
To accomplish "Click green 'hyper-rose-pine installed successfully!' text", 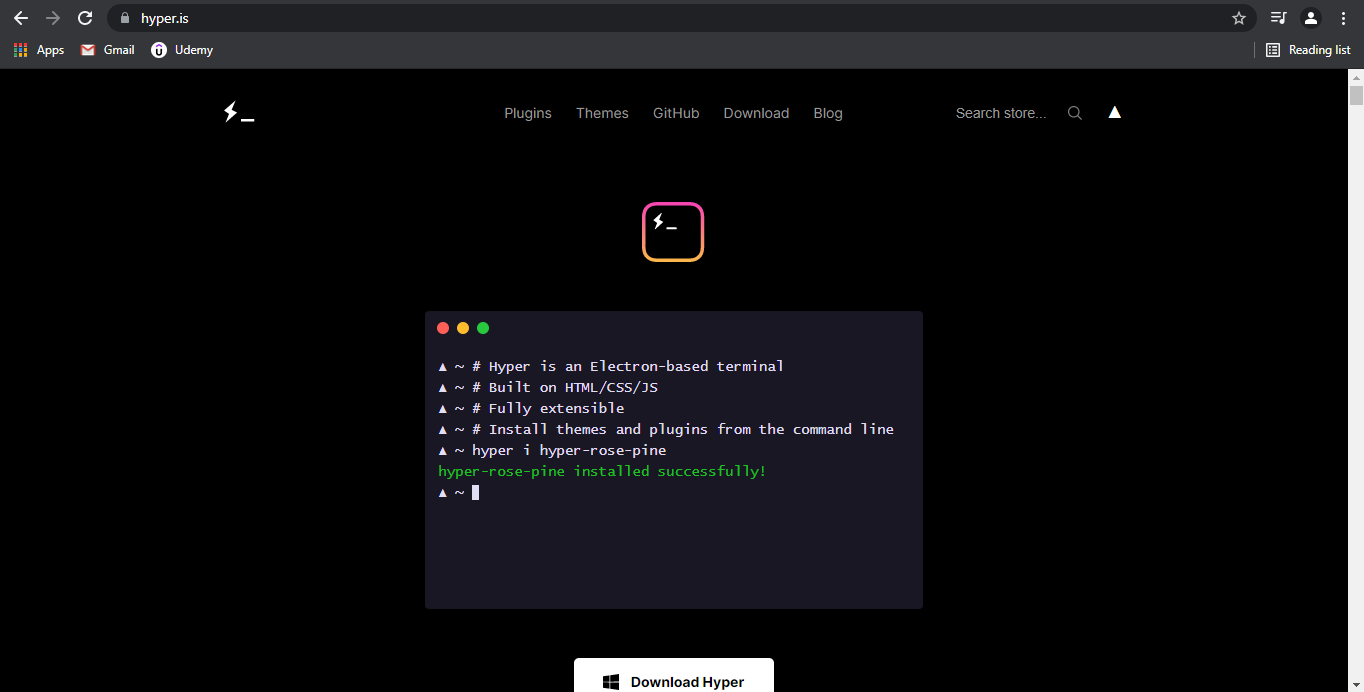I will [x=602, y=471].
